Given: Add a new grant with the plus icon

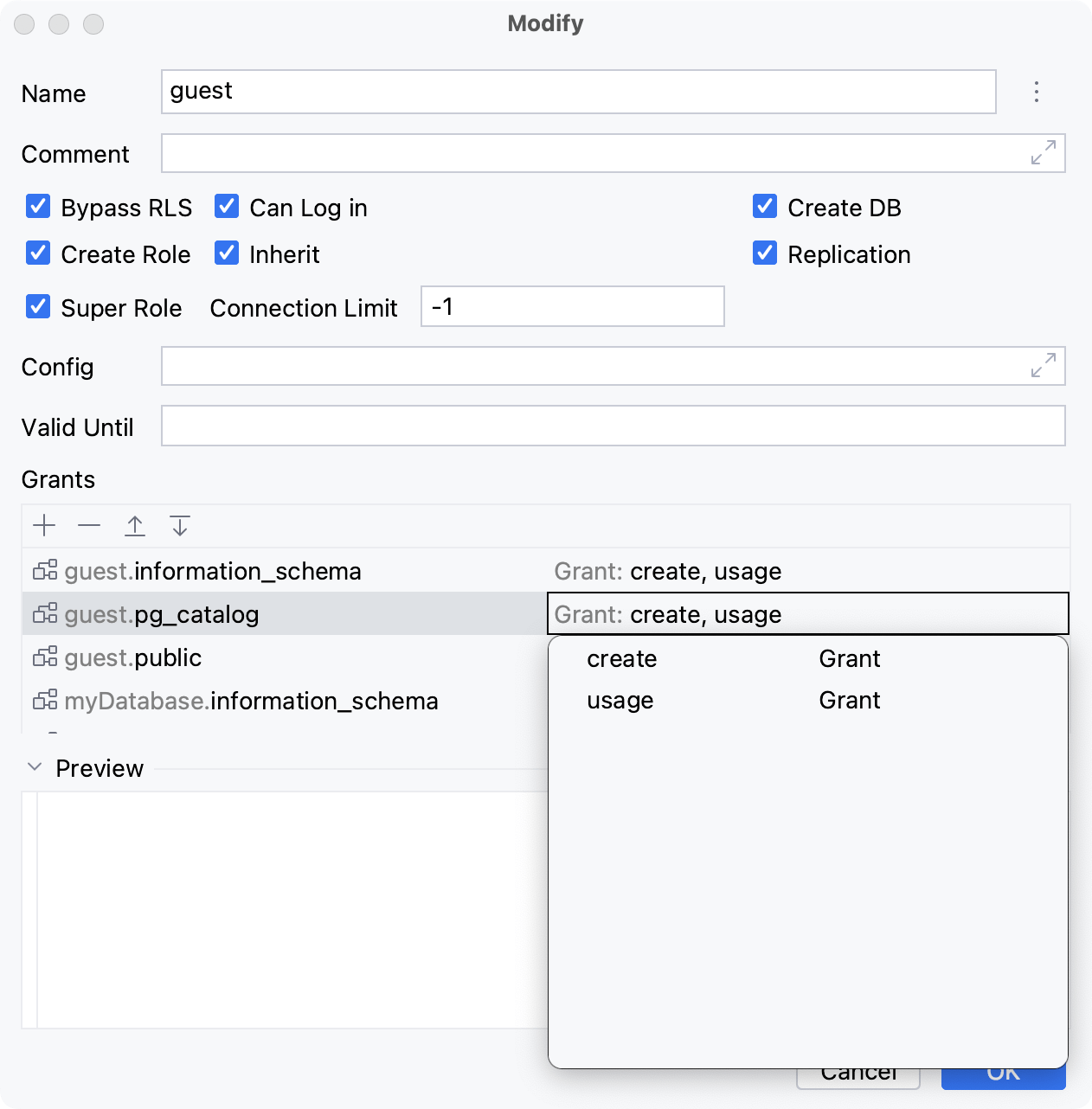Looking at the screenshot, I should (x=44, y=525).
